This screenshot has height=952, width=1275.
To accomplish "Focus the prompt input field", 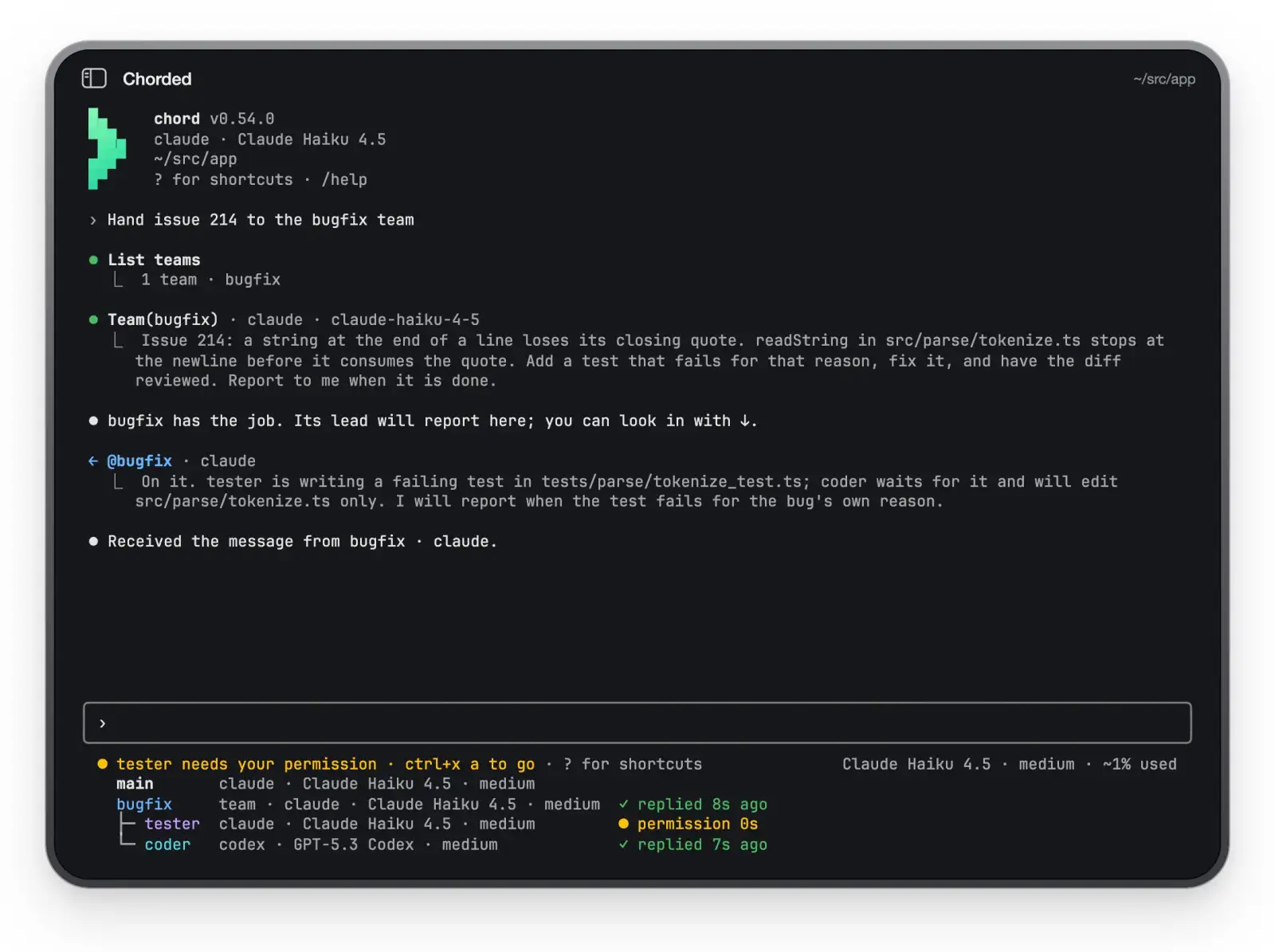I will click(637, 723).
